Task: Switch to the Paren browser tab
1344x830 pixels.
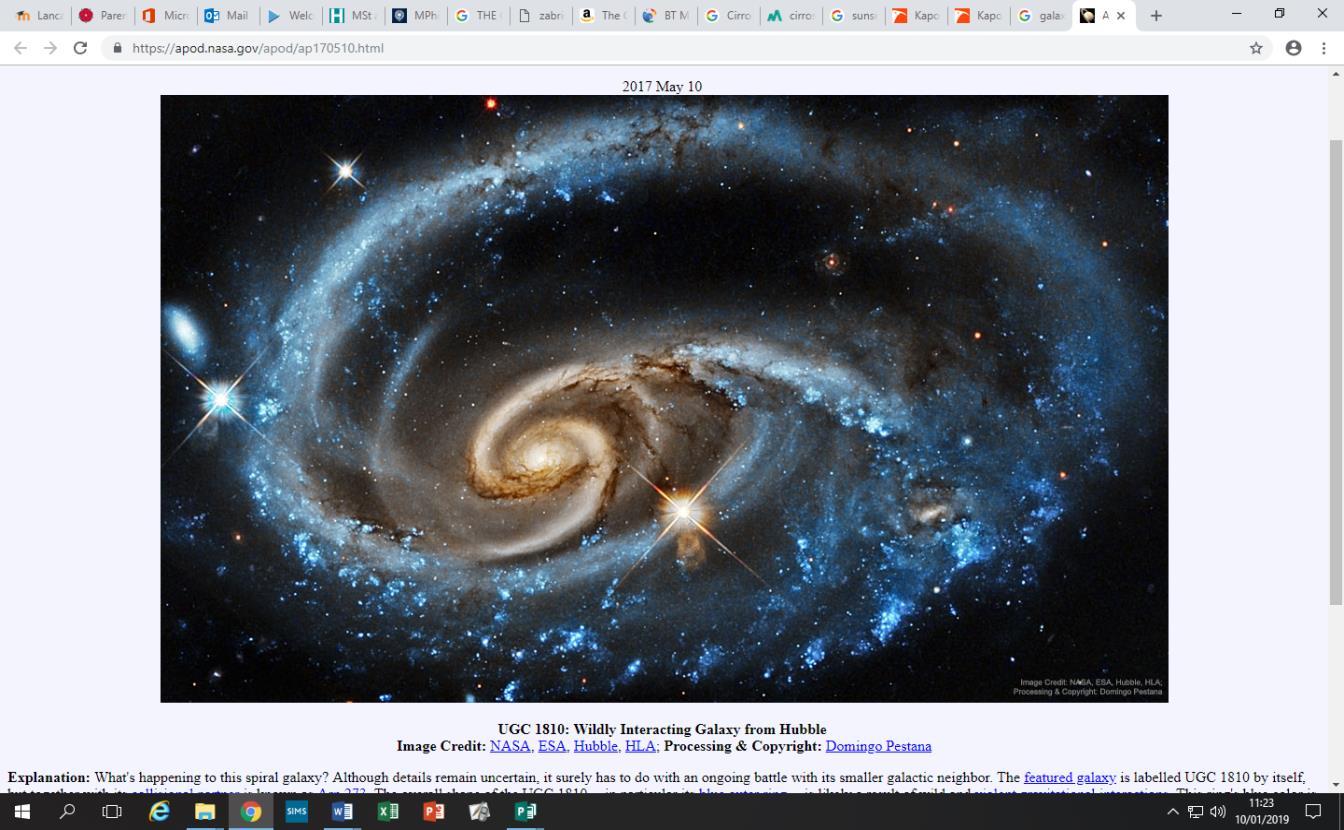Action: pos(101,15)
